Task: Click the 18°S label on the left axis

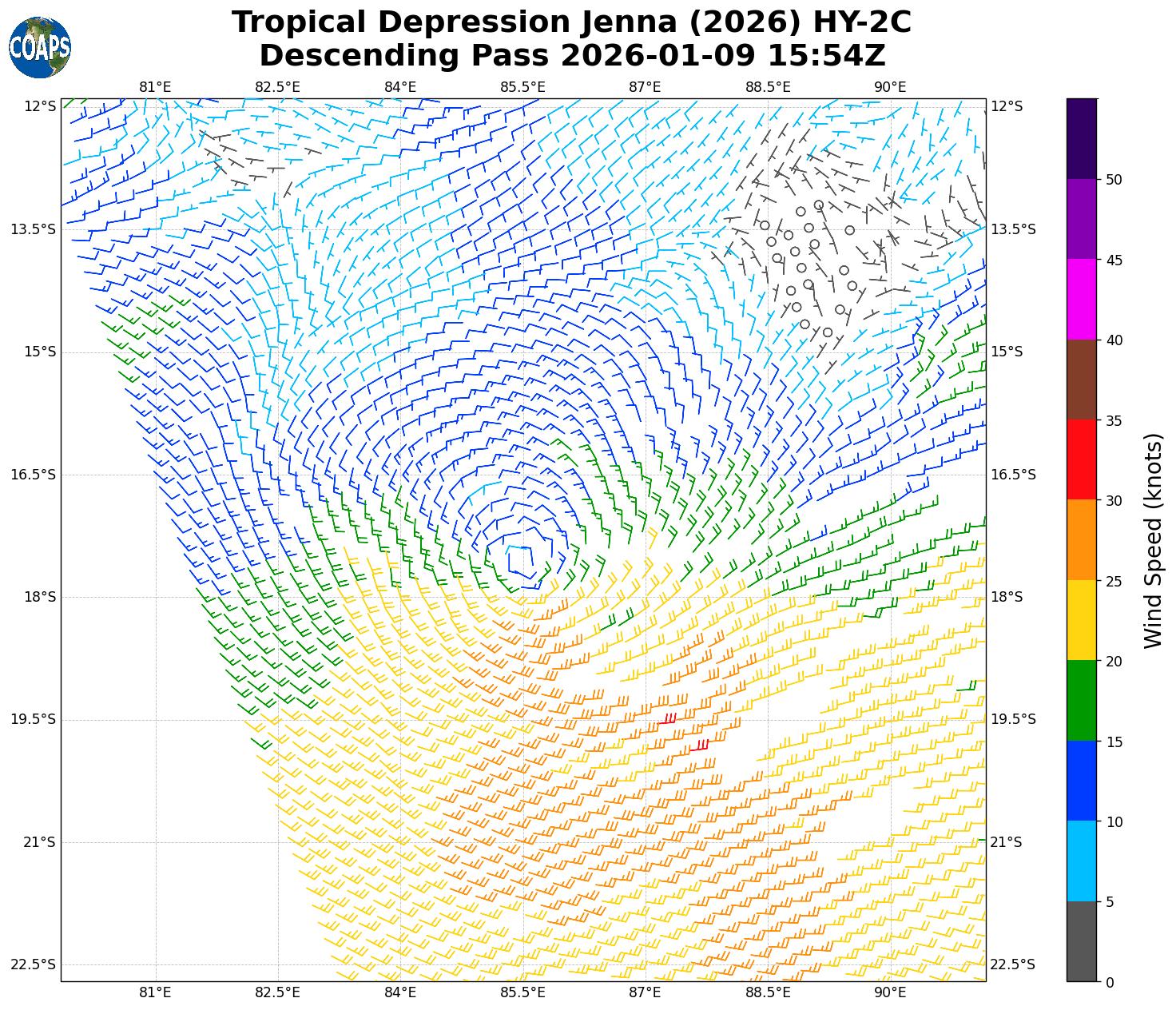Action: (x=34, y=597)
